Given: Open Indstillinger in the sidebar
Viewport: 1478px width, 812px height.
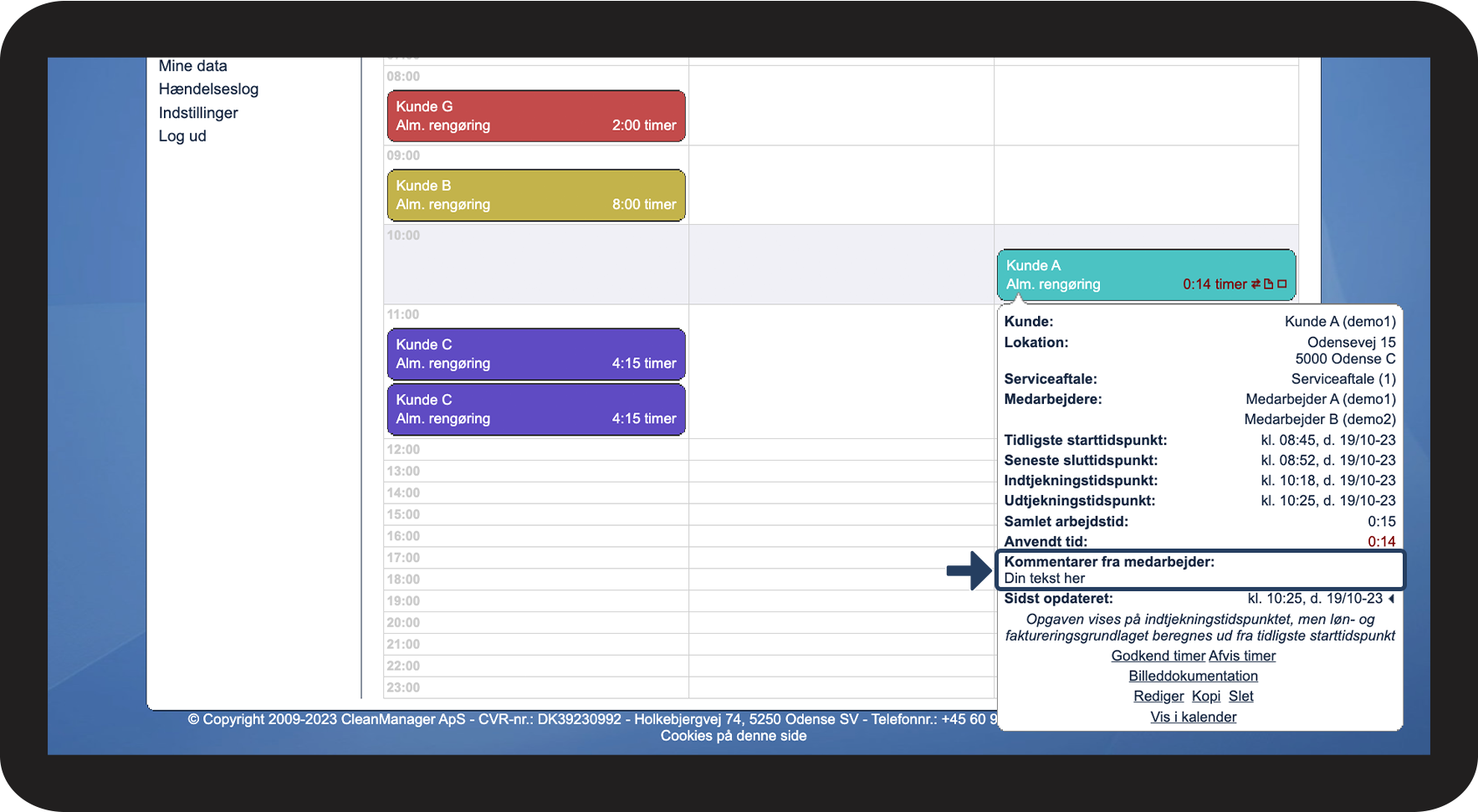Looking at the screenshot, I should pyautogui.click(x=198, y=113).
